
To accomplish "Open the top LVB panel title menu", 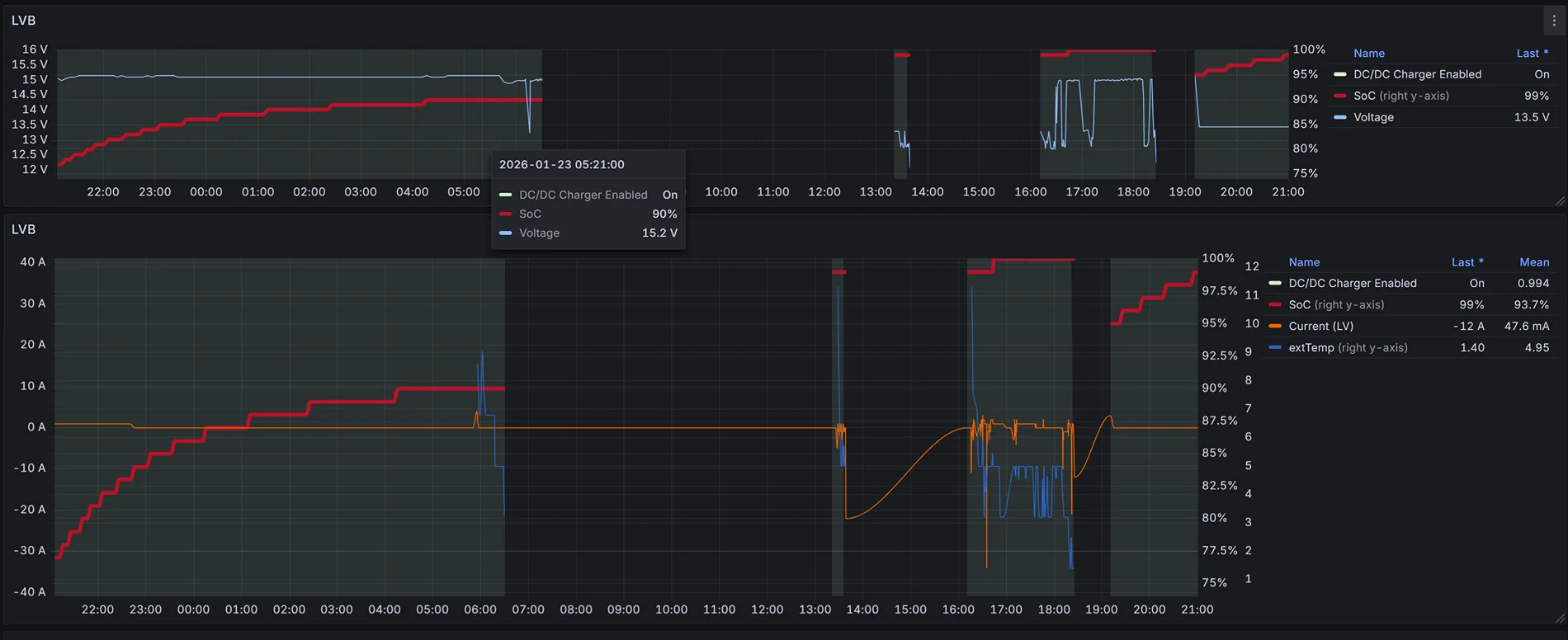I will click(23, 21).
